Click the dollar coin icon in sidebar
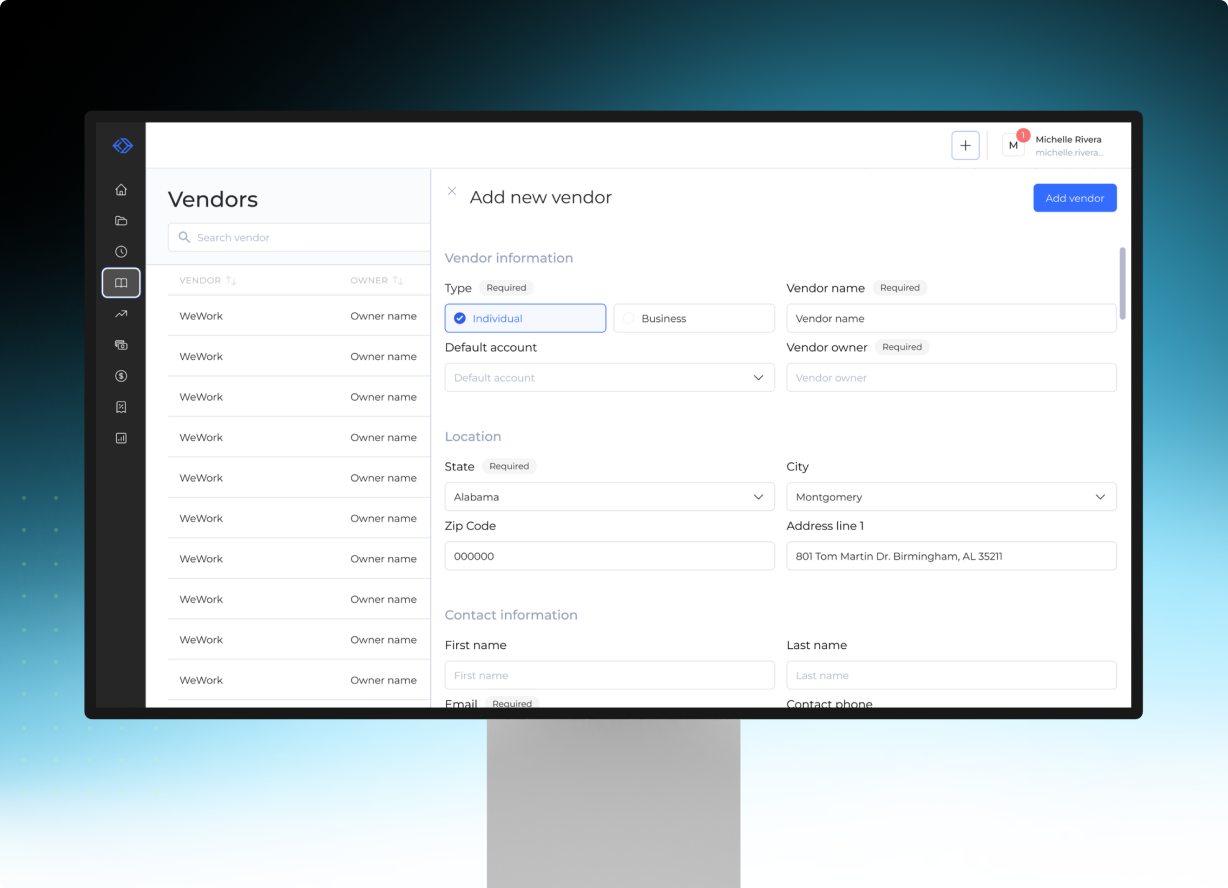Viewport: 1228px width, 888px height. point(121,376)
